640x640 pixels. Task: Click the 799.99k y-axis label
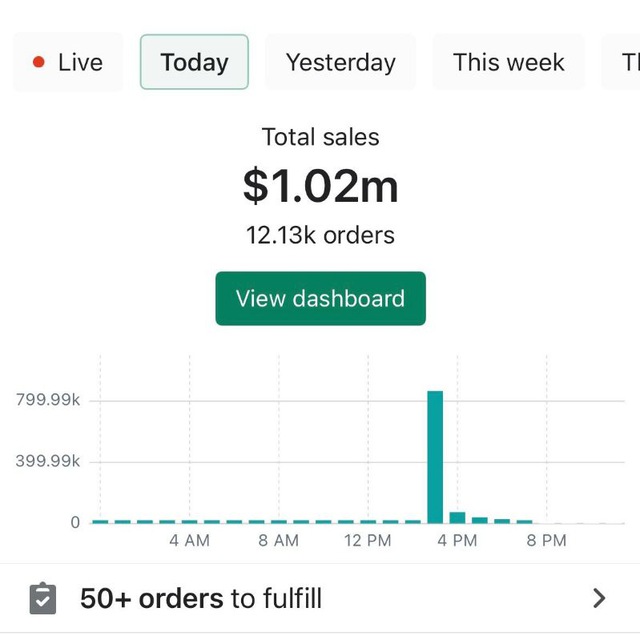click(48, 400)
